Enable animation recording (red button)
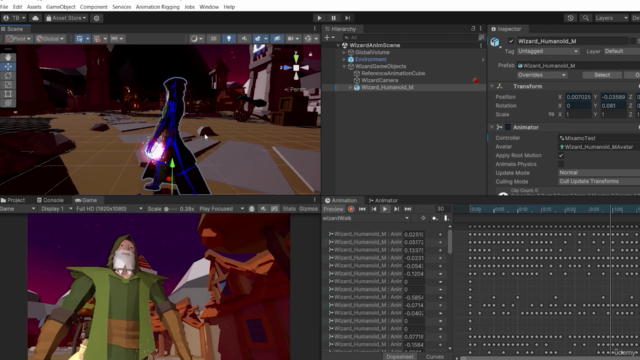 (351, 209)
